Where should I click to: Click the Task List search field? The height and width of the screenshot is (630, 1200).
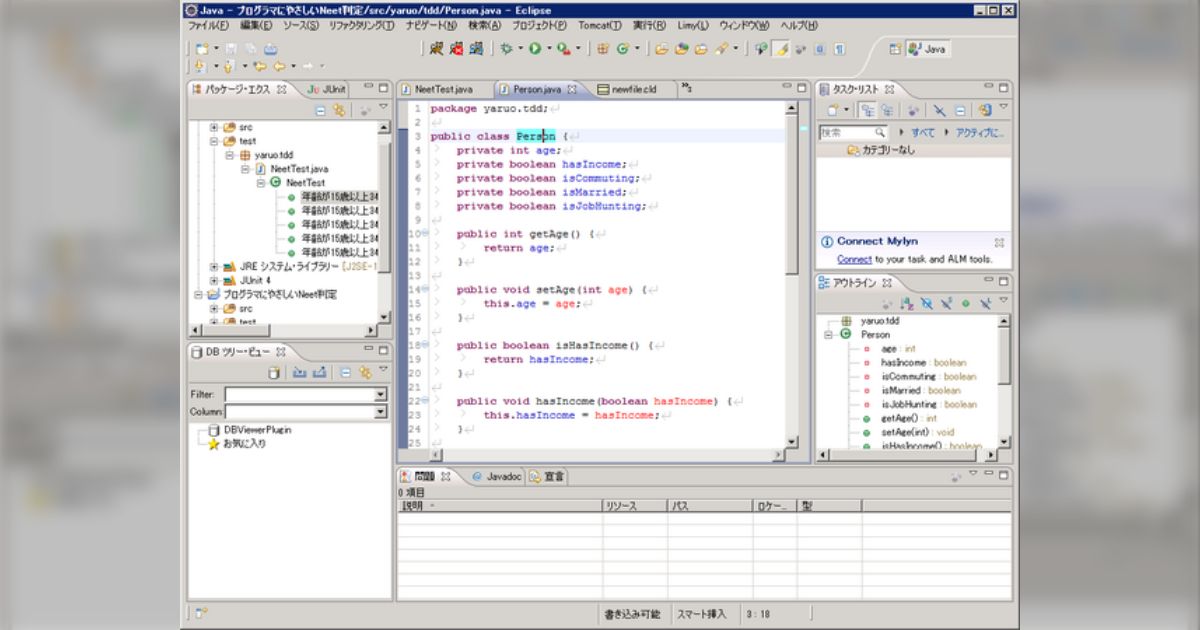847,132
